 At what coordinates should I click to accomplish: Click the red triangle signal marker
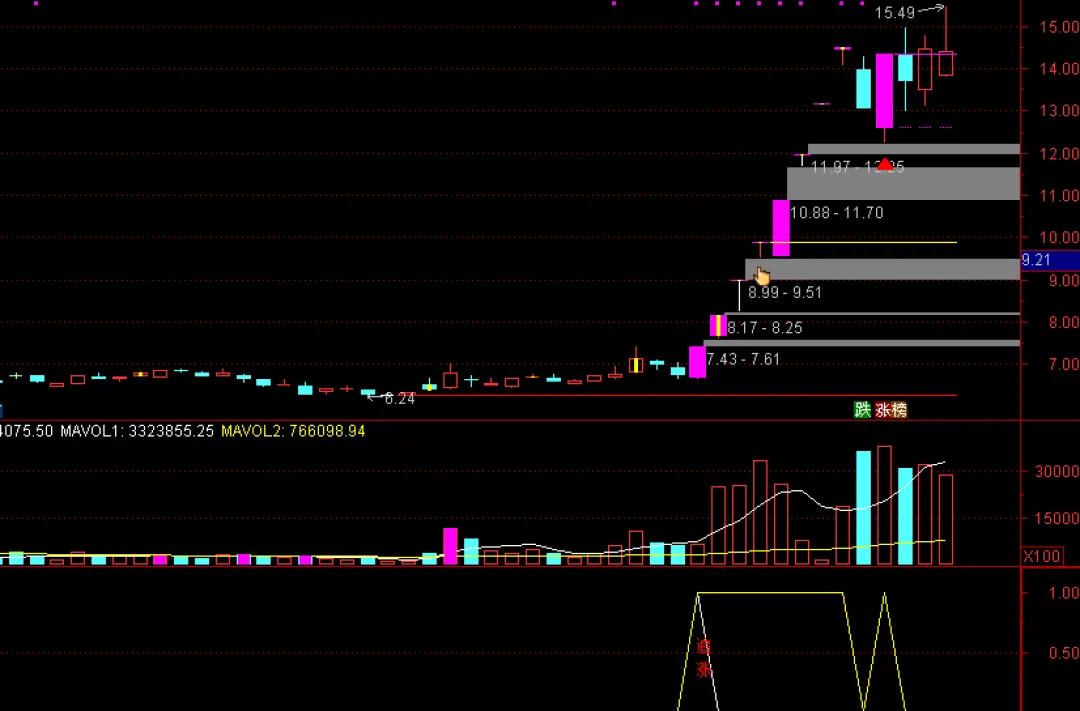coord(884,165)
